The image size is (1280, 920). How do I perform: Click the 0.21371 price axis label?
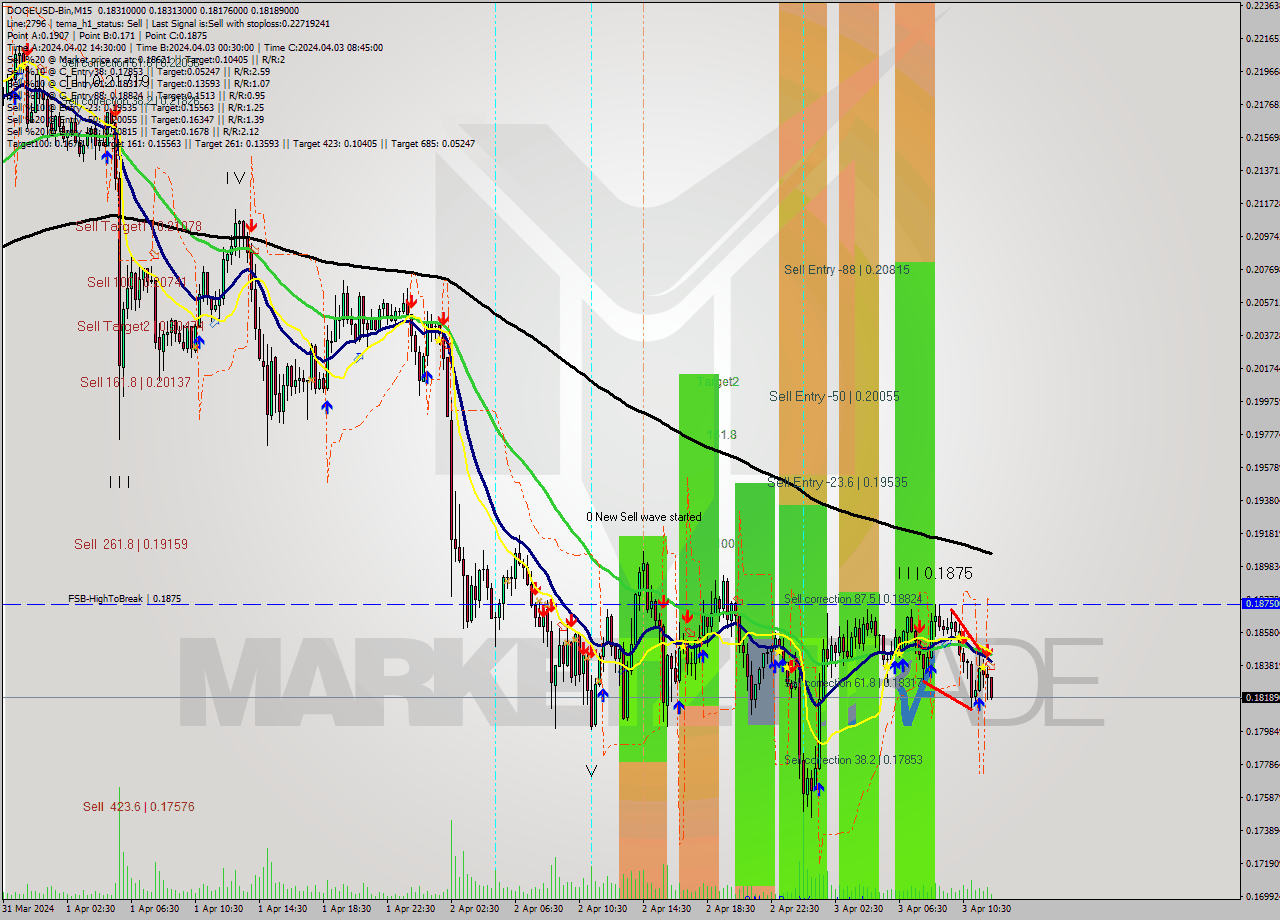[1262, 170]
